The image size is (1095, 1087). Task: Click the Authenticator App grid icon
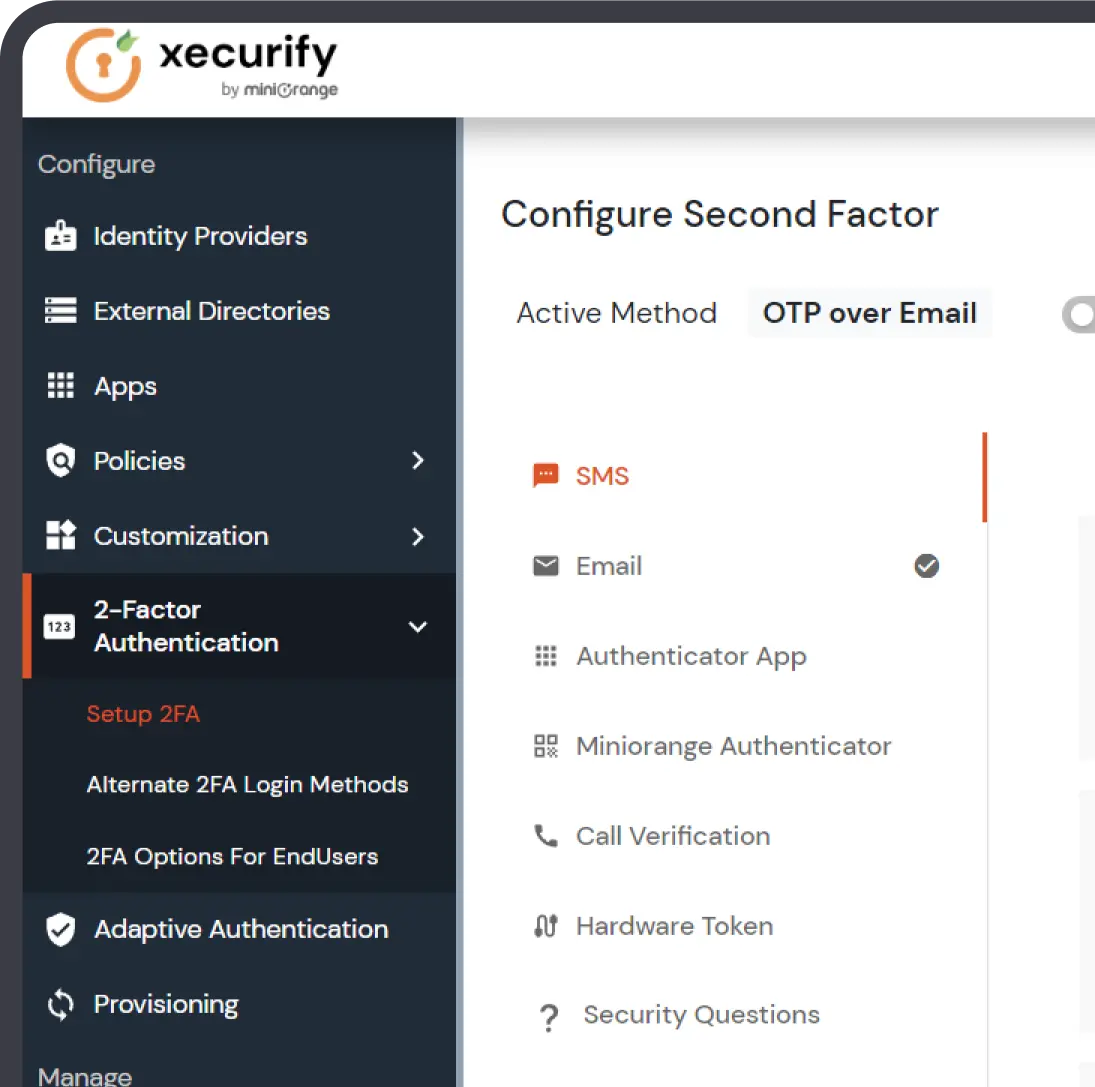(546, 656)
